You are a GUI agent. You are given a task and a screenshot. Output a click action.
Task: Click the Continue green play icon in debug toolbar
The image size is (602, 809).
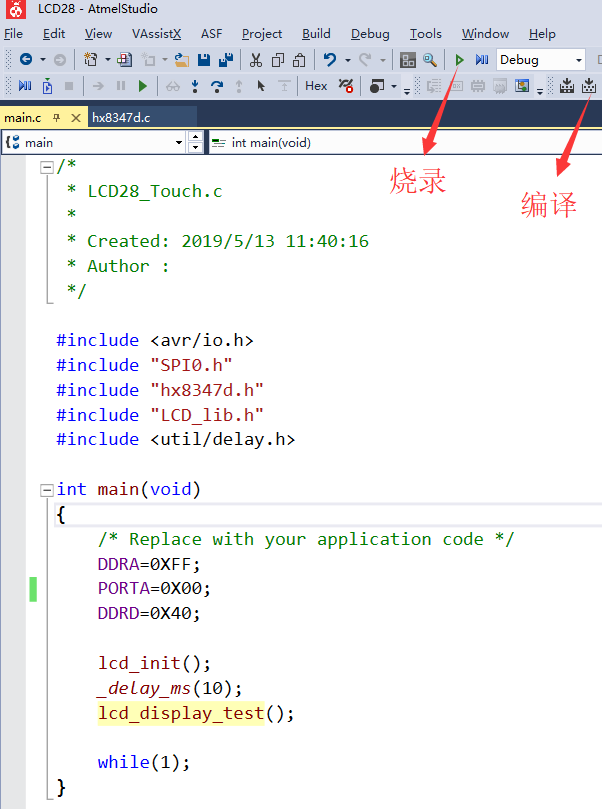click(143, 86)
